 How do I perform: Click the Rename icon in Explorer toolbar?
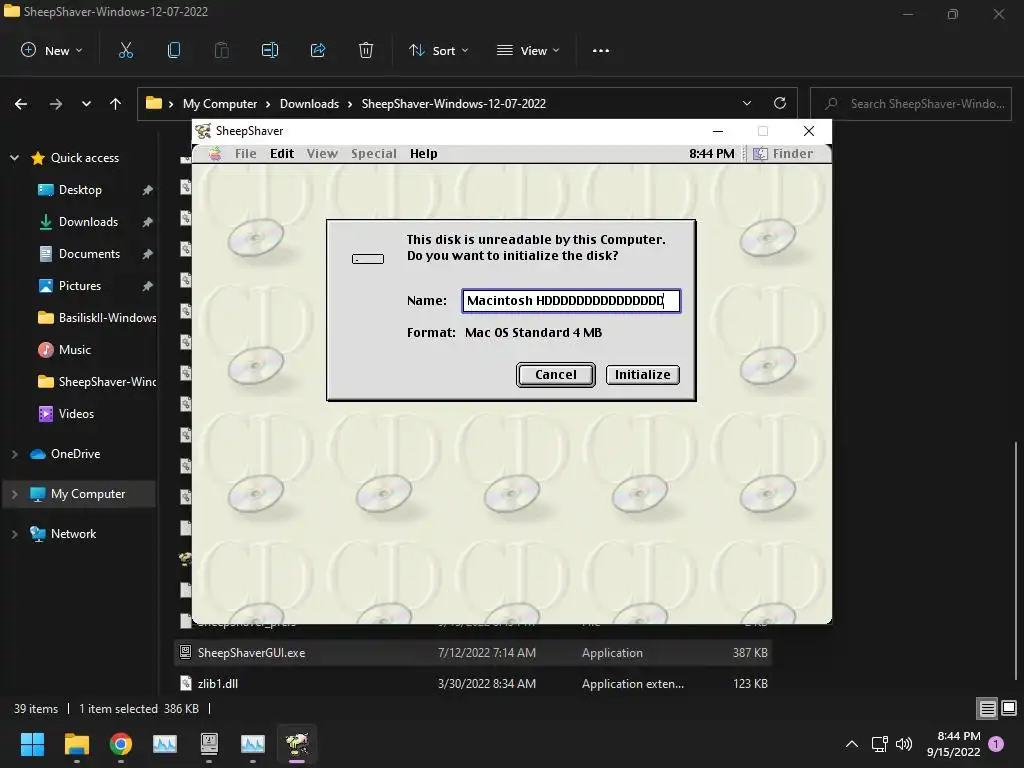coord(270,50)
